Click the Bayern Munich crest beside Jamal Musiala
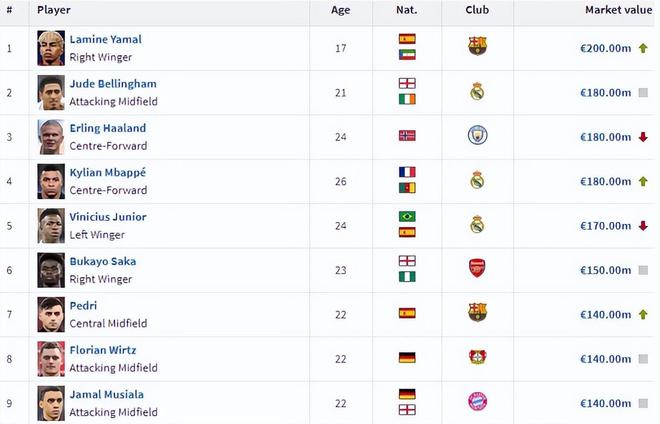The image size is (660, 424). coord(477,401)
